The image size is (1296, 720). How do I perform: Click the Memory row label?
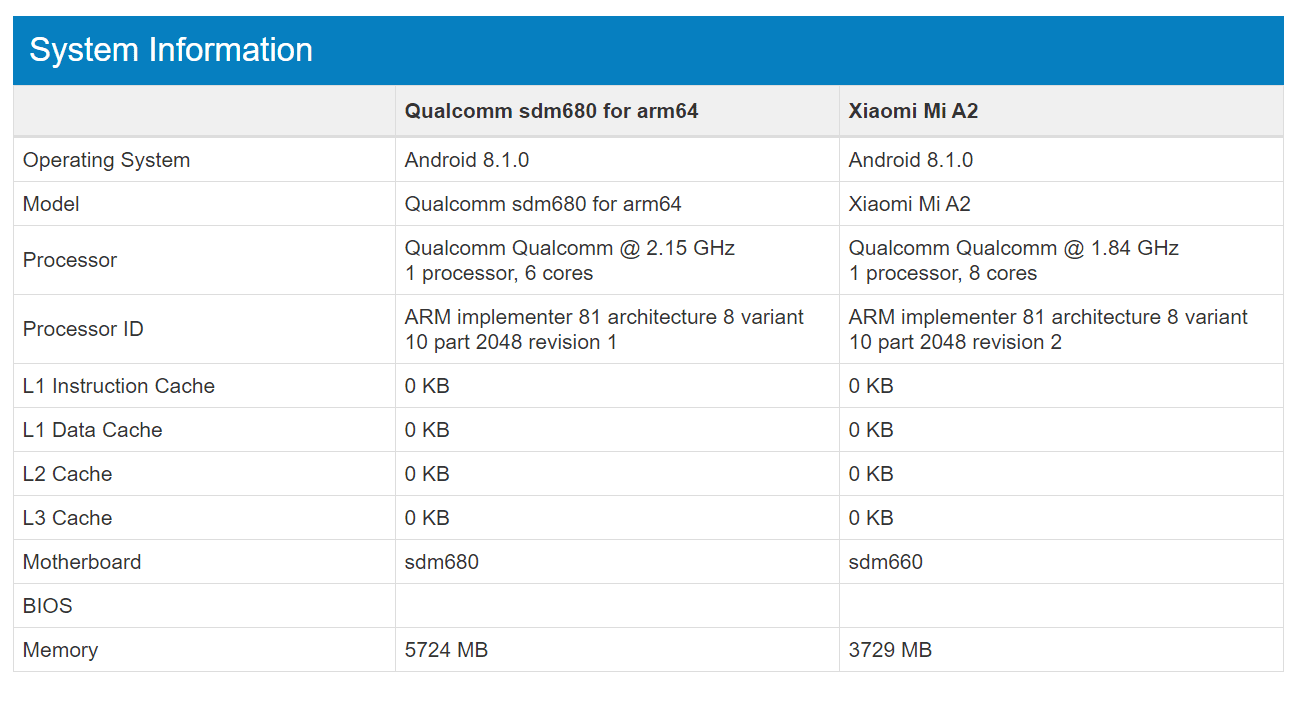60,650
